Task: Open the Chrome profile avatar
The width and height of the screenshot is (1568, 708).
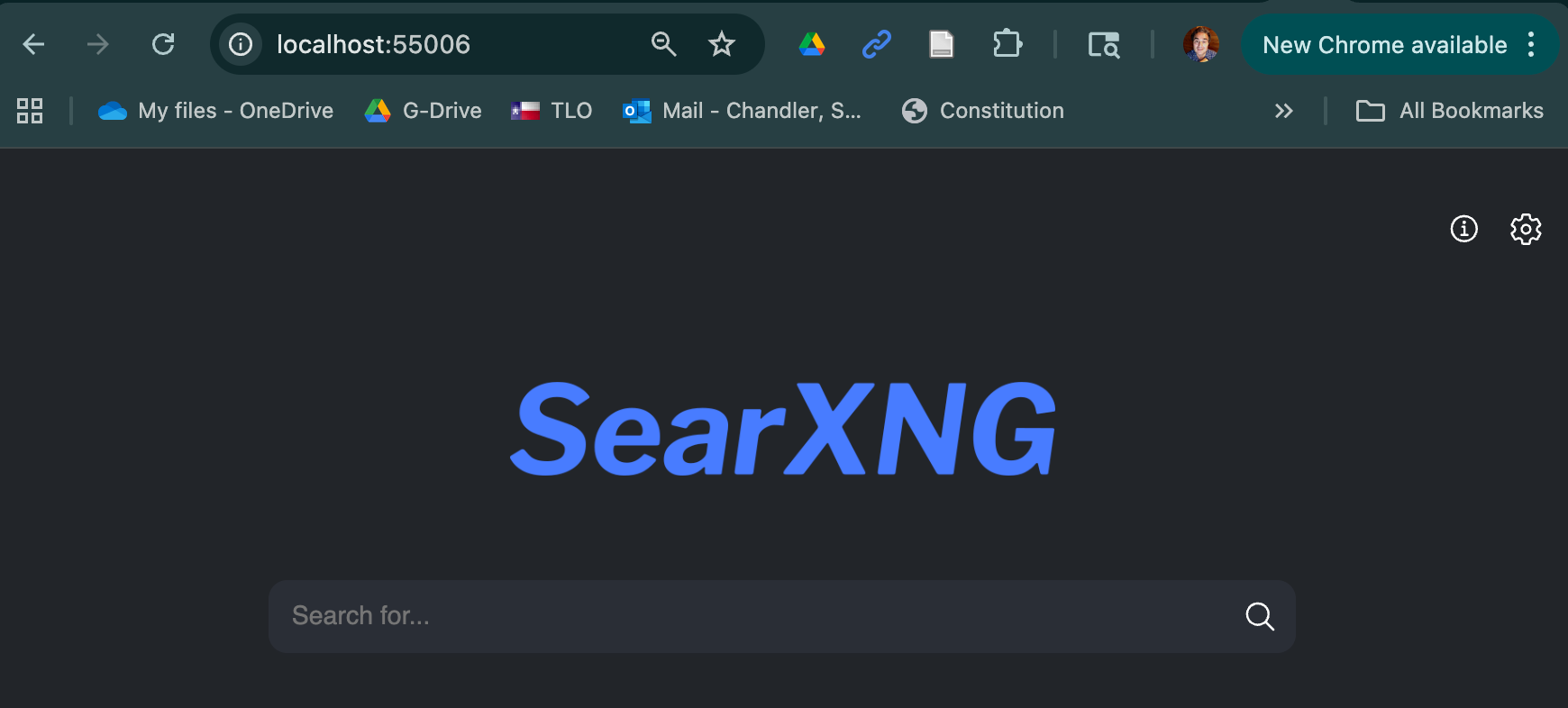Action: click(x=1201, y=44)
